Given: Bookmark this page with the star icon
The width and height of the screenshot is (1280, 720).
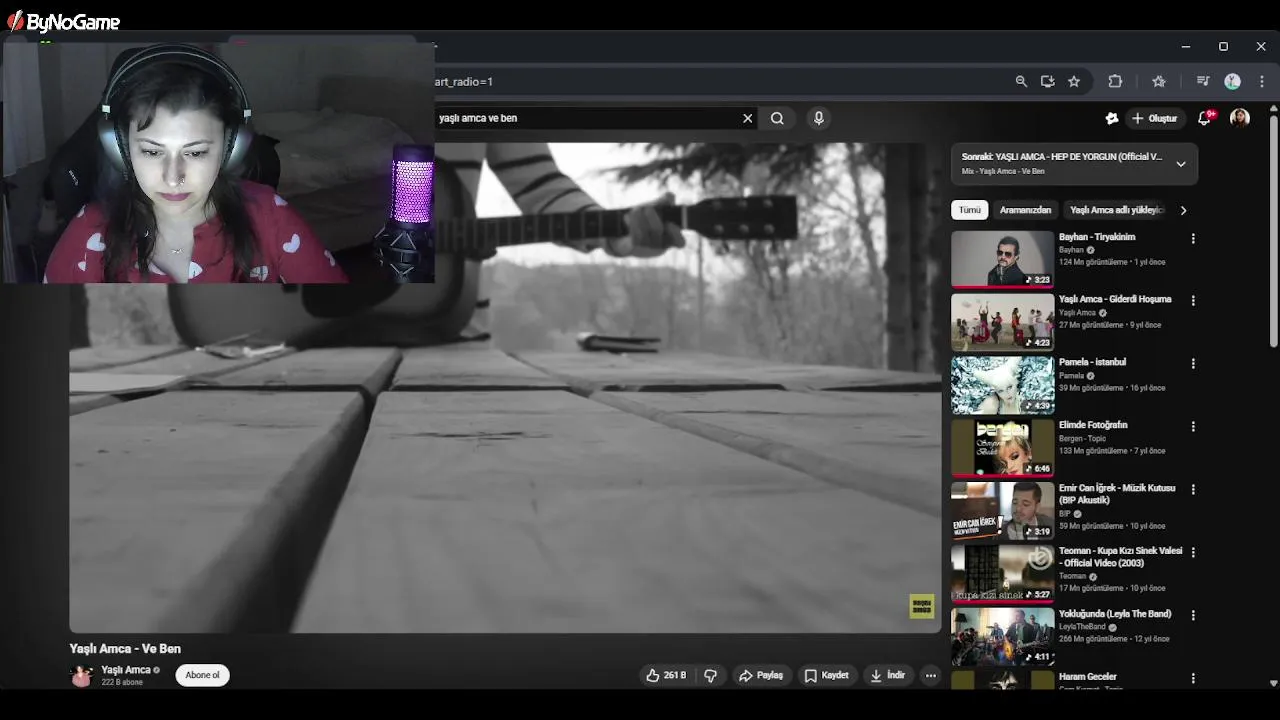Looking at the screenshot, I should [x=1074, y=82].
